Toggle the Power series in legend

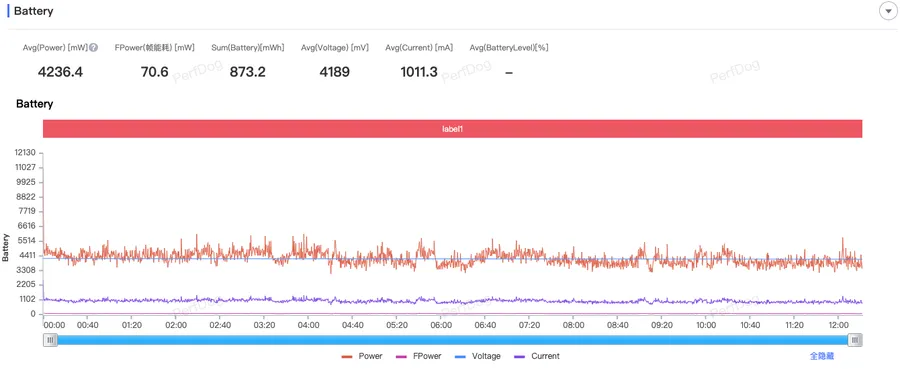point(362,356)
